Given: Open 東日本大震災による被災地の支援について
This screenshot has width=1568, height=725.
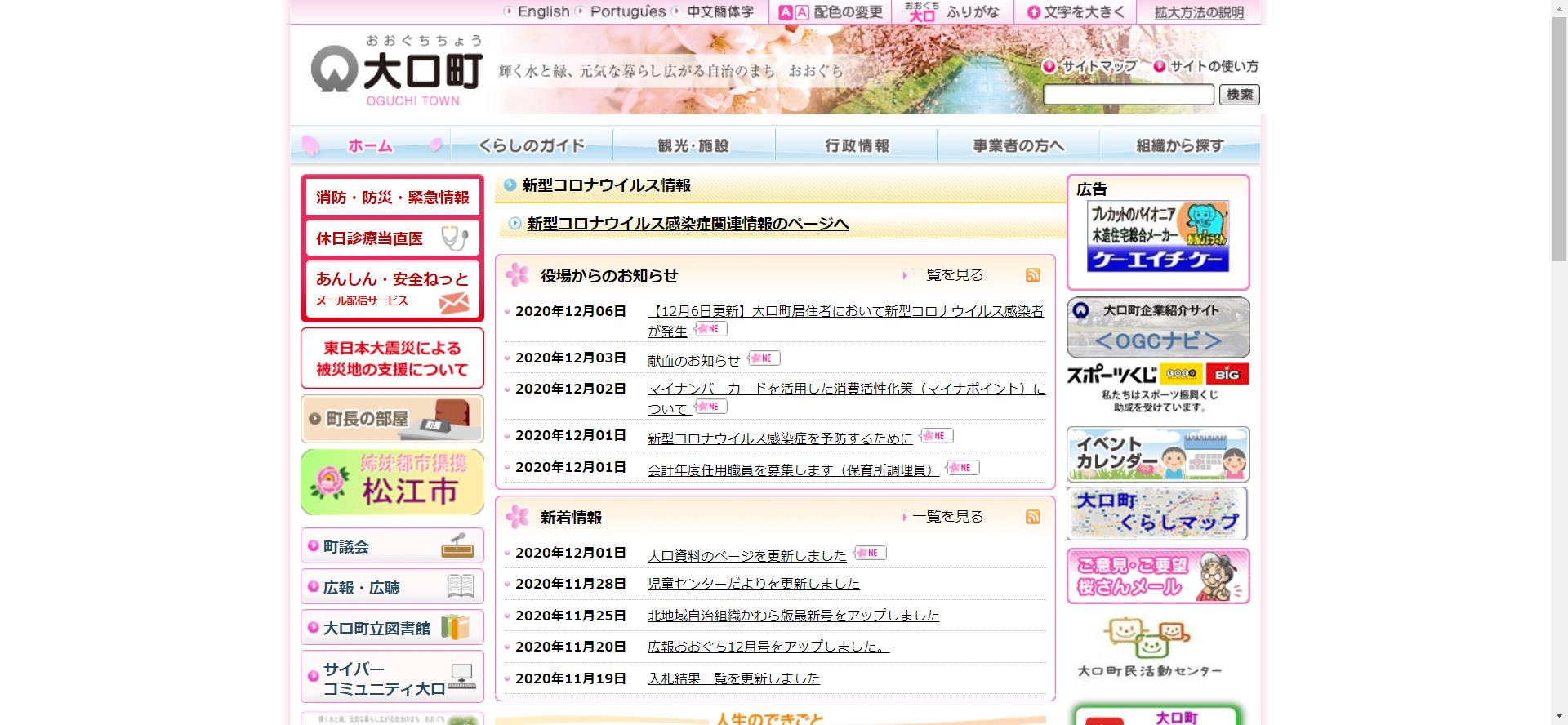Looking at the screenshot, I should click(392, 358).
